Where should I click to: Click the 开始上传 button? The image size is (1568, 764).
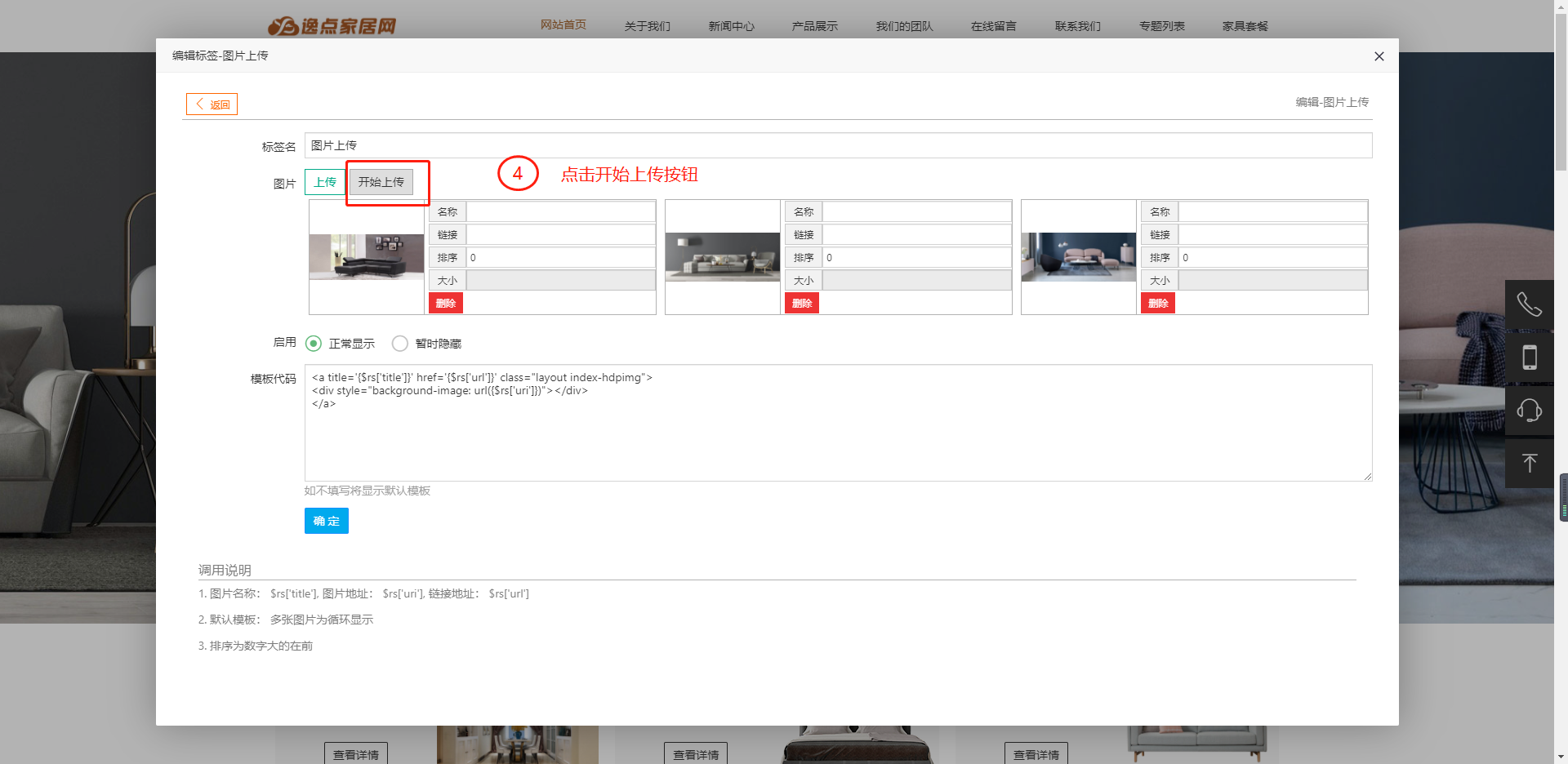[x=381, y=182]
